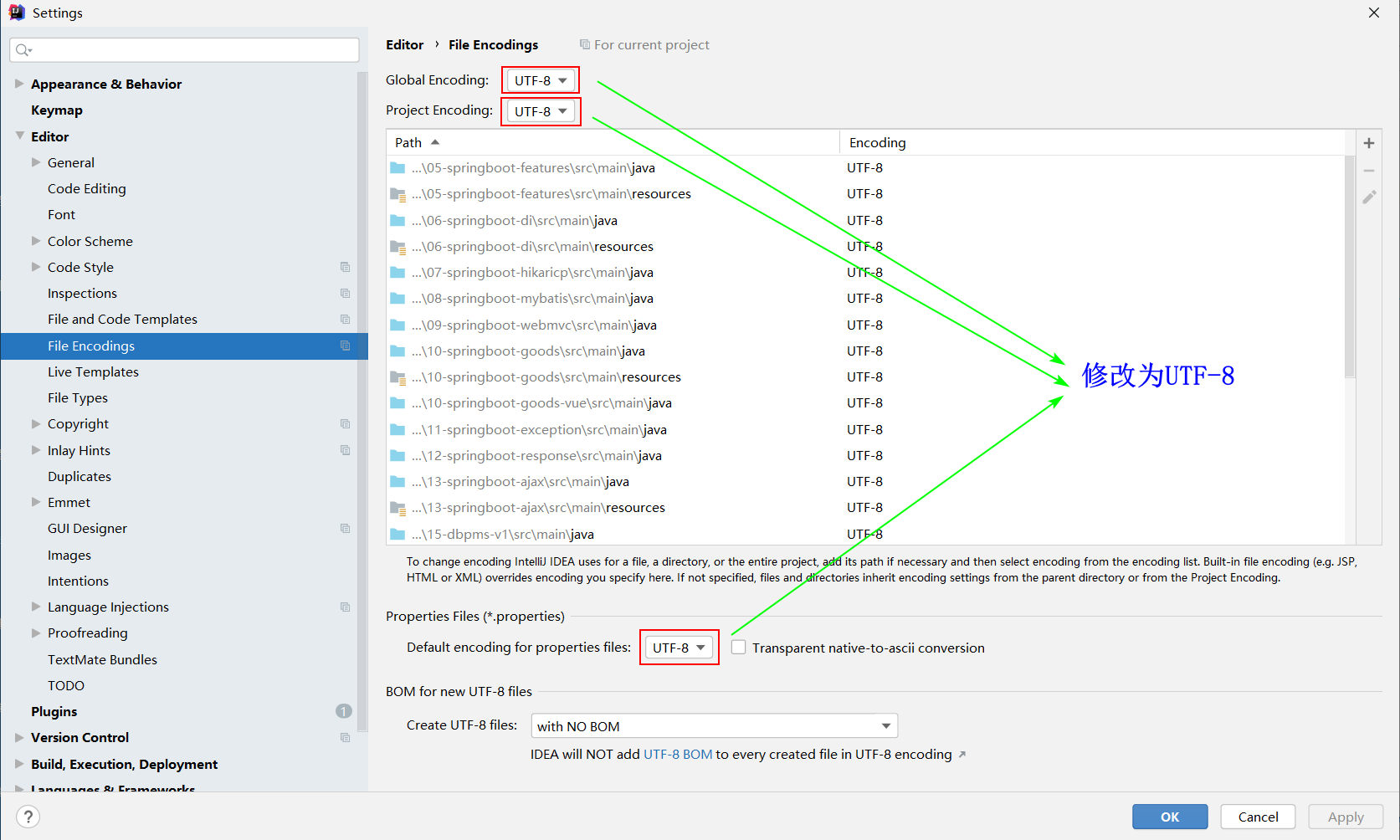The image size is (1400, 840).
Task: Select TextMate Bundles settings page
Action: (102, 659)
